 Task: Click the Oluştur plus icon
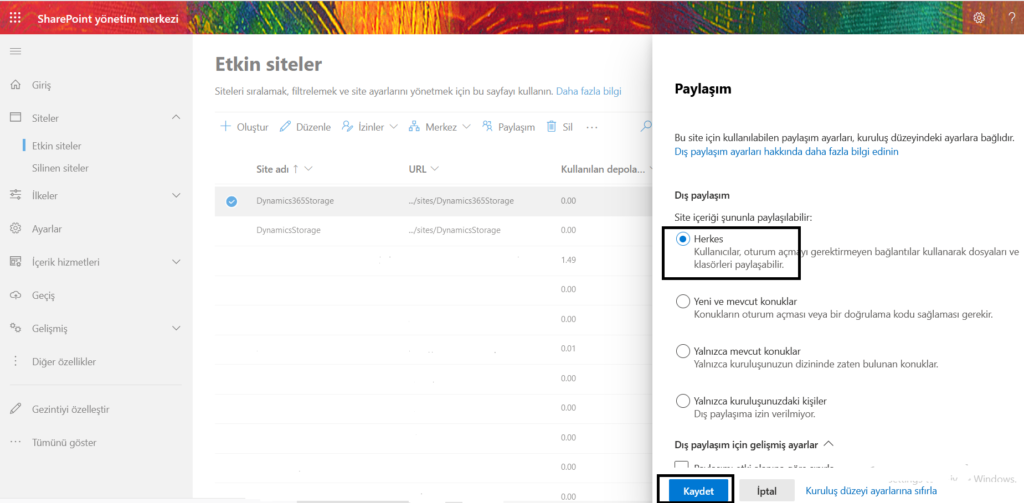(x=225, y=127)
